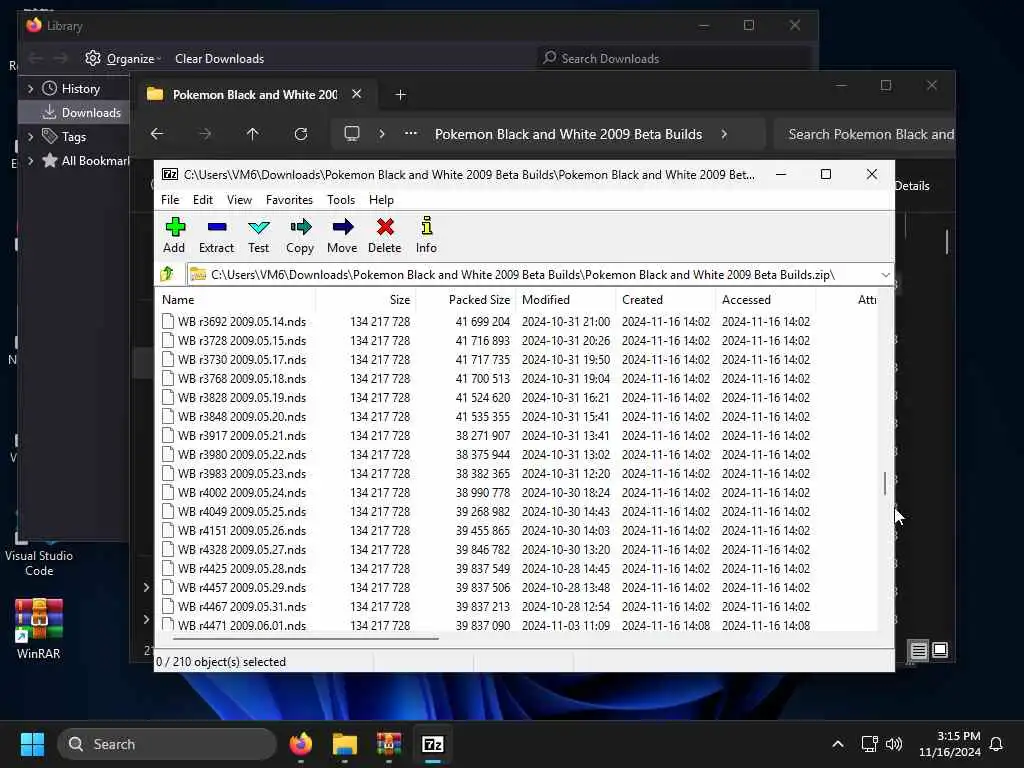Open the WinRAR desktop shortcut

pyautogui.click(x=39, y=629)
